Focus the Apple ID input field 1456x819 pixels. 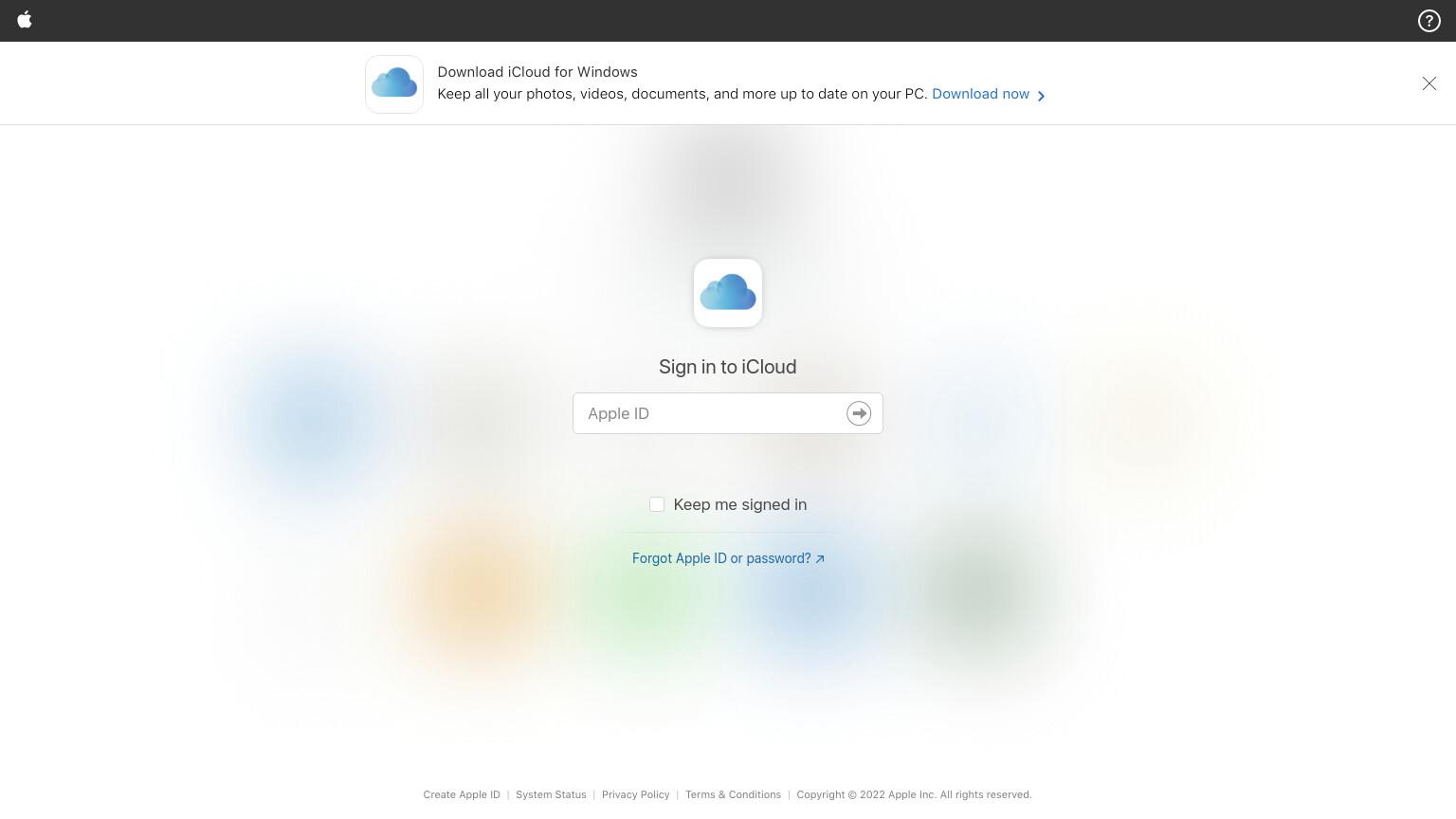[x=728, y=413]
